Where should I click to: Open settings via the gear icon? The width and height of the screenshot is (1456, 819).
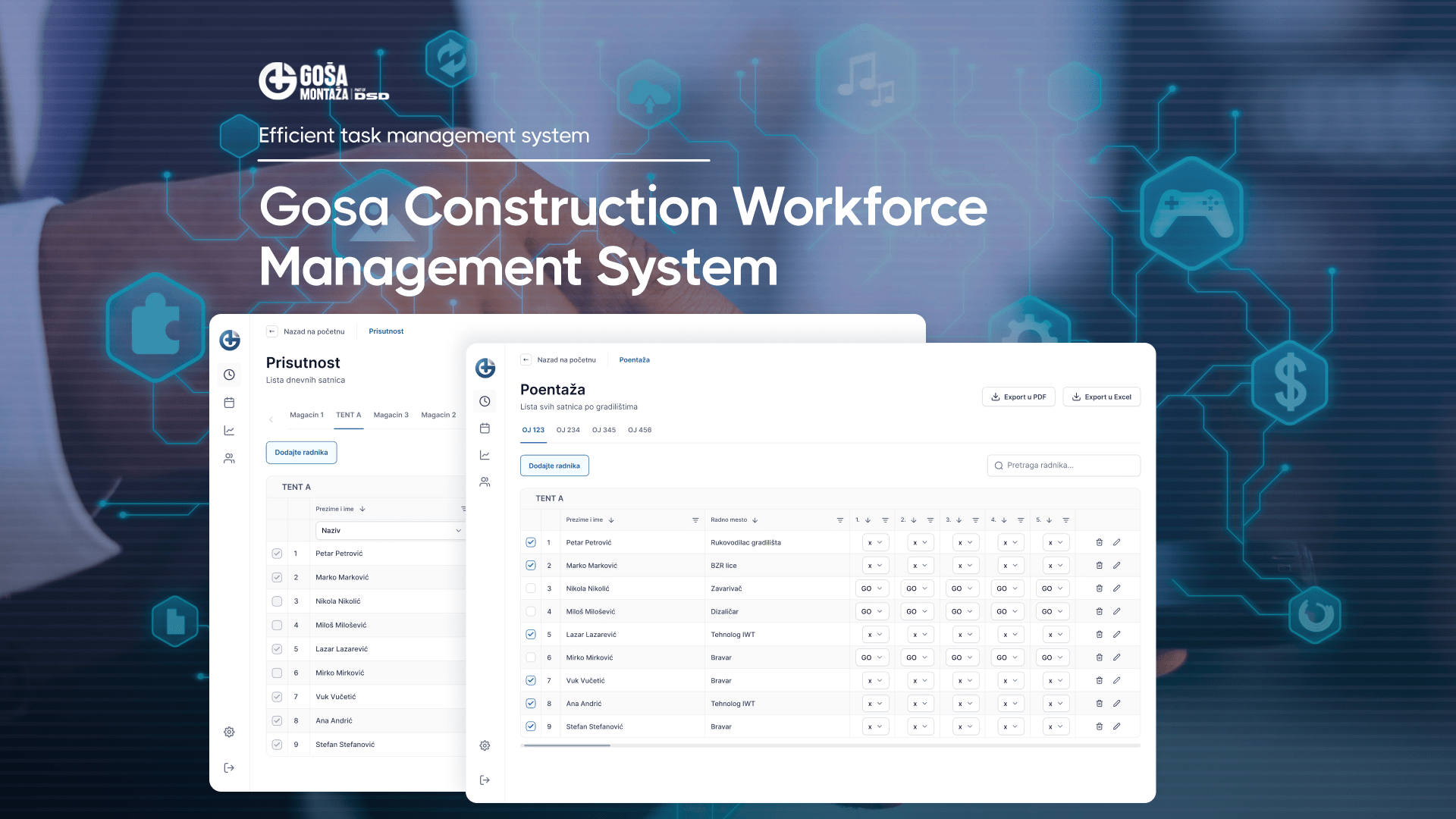485,745
